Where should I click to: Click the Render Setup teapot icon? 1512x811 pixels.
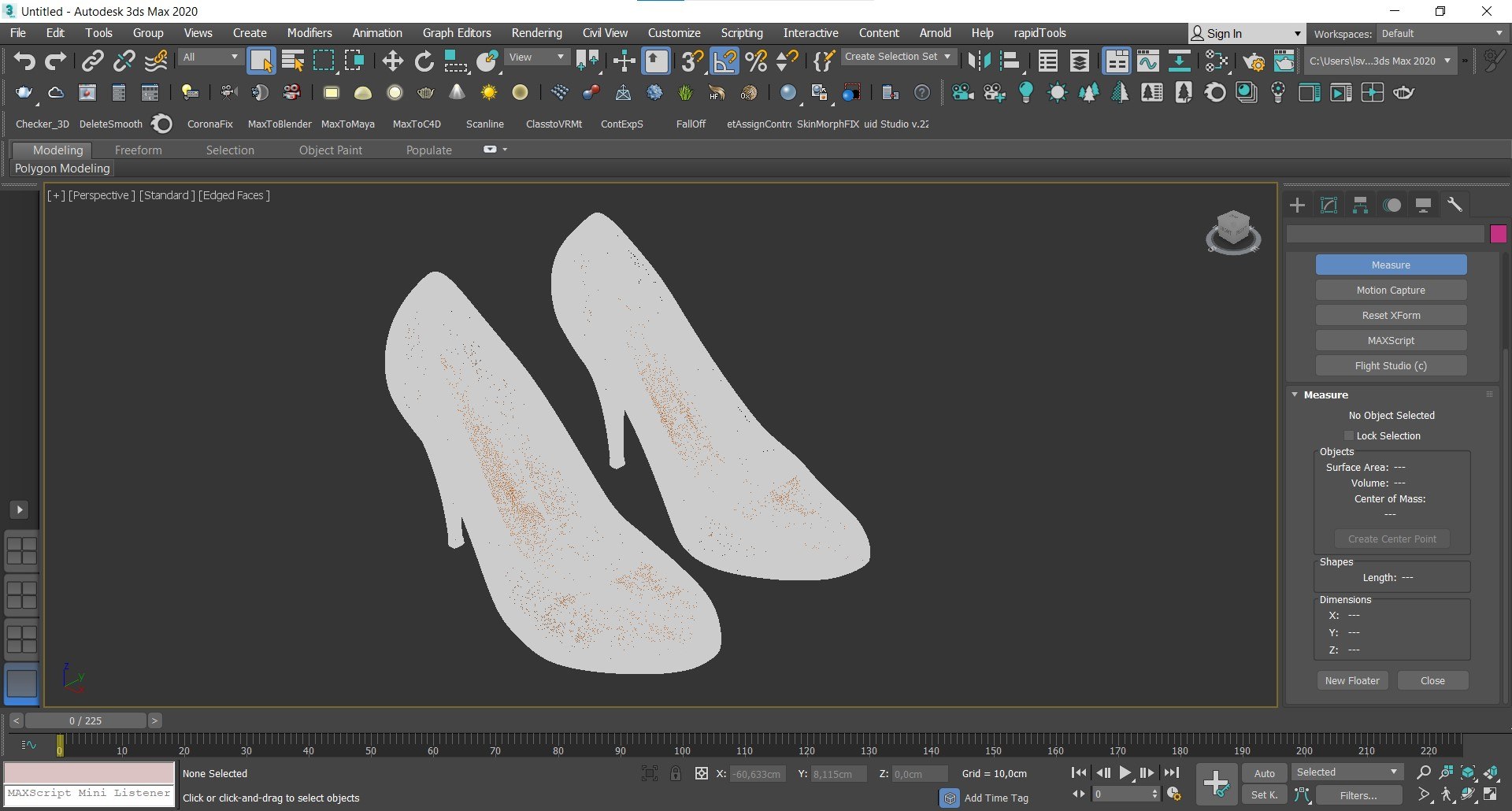[1253, 61]
